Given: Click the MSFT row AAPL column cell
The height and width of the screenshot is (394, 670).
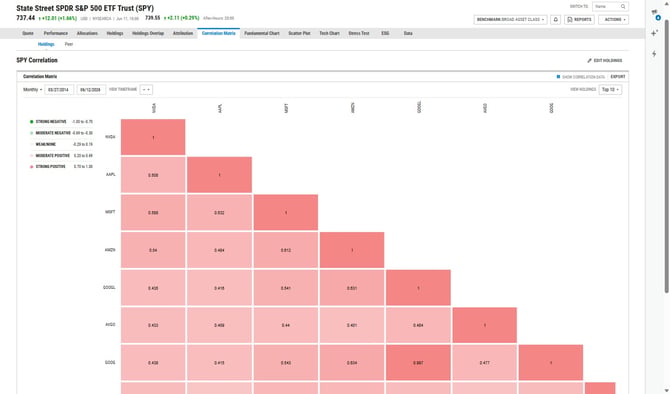Looking at the screenshot, I should tap(219, 212).
